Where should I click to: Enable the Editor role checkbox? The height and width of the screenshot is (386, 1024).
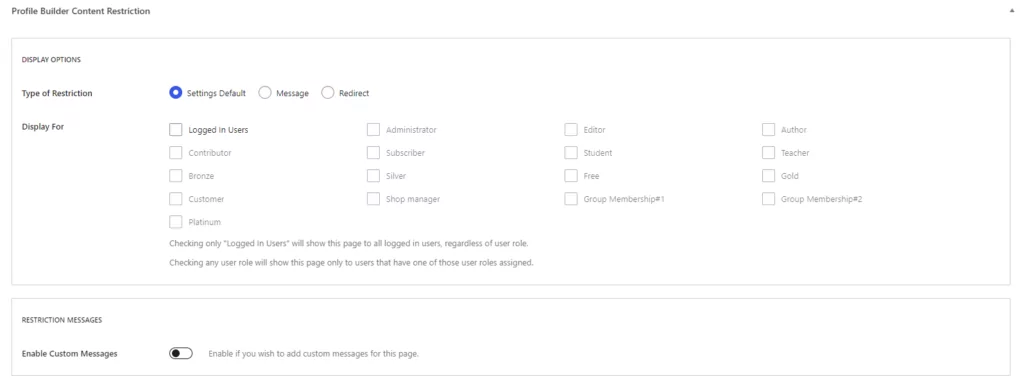click(x=571, y=130)
